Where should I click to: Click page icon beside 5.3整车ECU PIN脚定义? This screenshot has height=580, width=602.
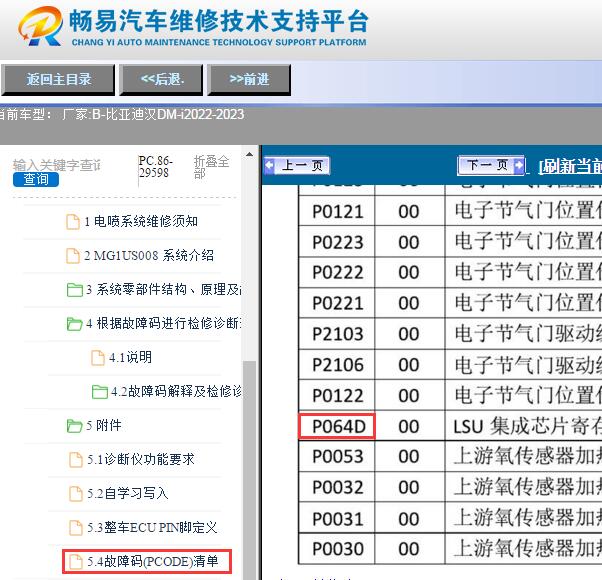[x=76, y=528]
